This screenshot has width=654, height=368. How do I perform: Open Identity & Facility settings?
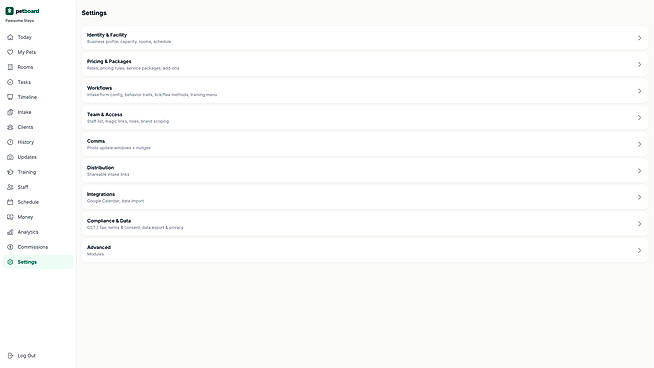click(365, 38)
